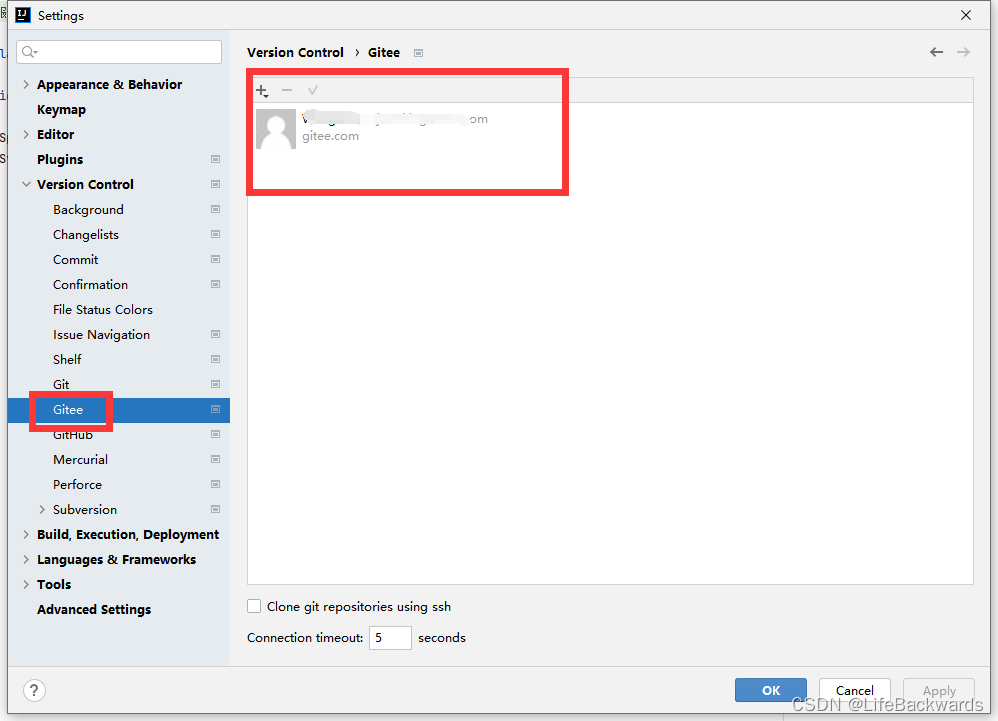
Task: Click project-level icon in GitHub row
Action: click(215, 434)
